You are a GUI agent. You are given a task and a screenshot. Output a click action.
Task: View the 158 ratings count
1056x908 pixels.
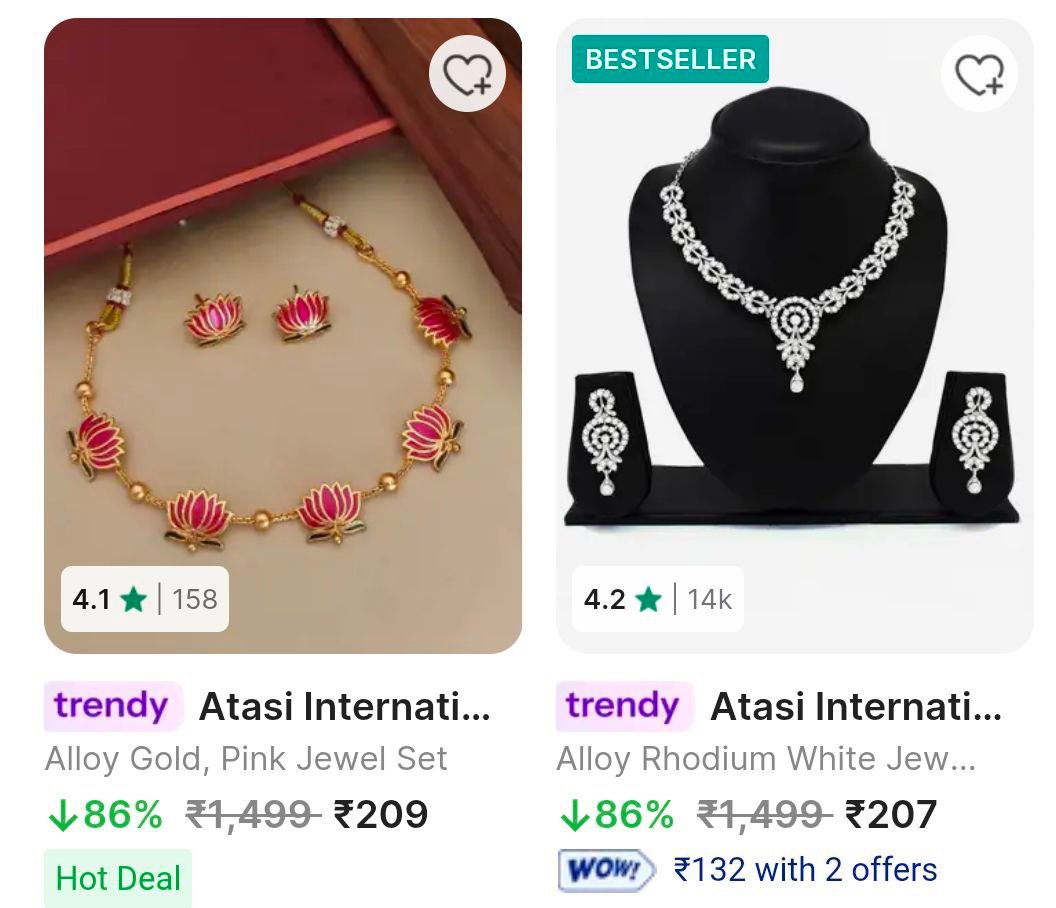click(x=195, y=599)
